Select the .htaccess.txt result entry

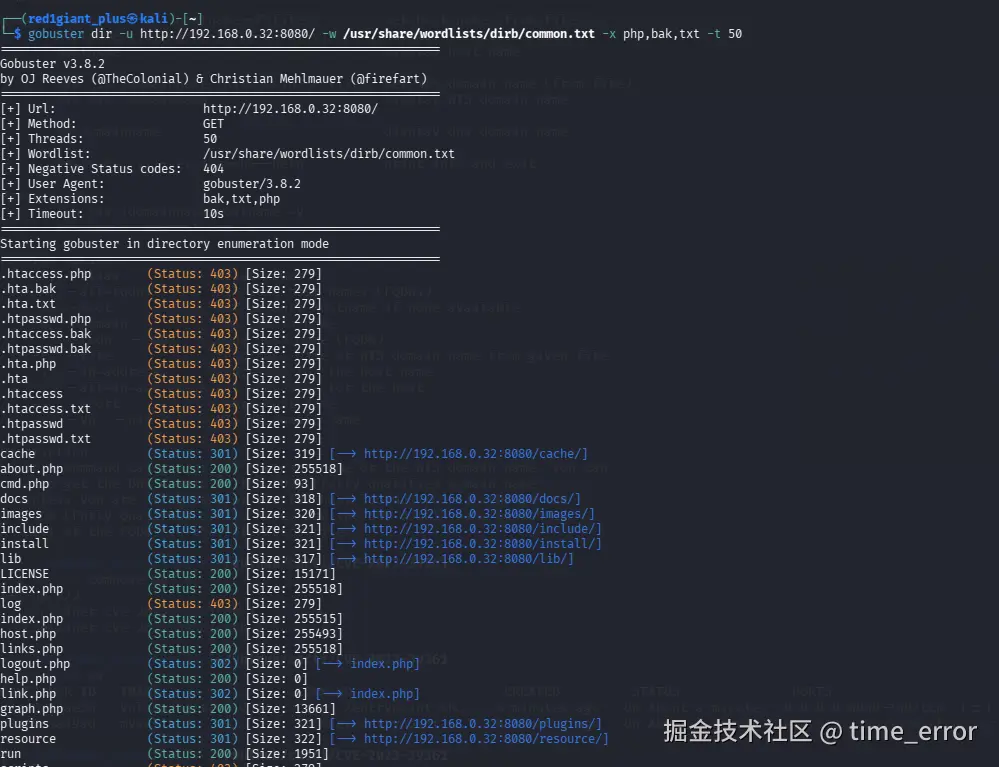tap(45, 409)
